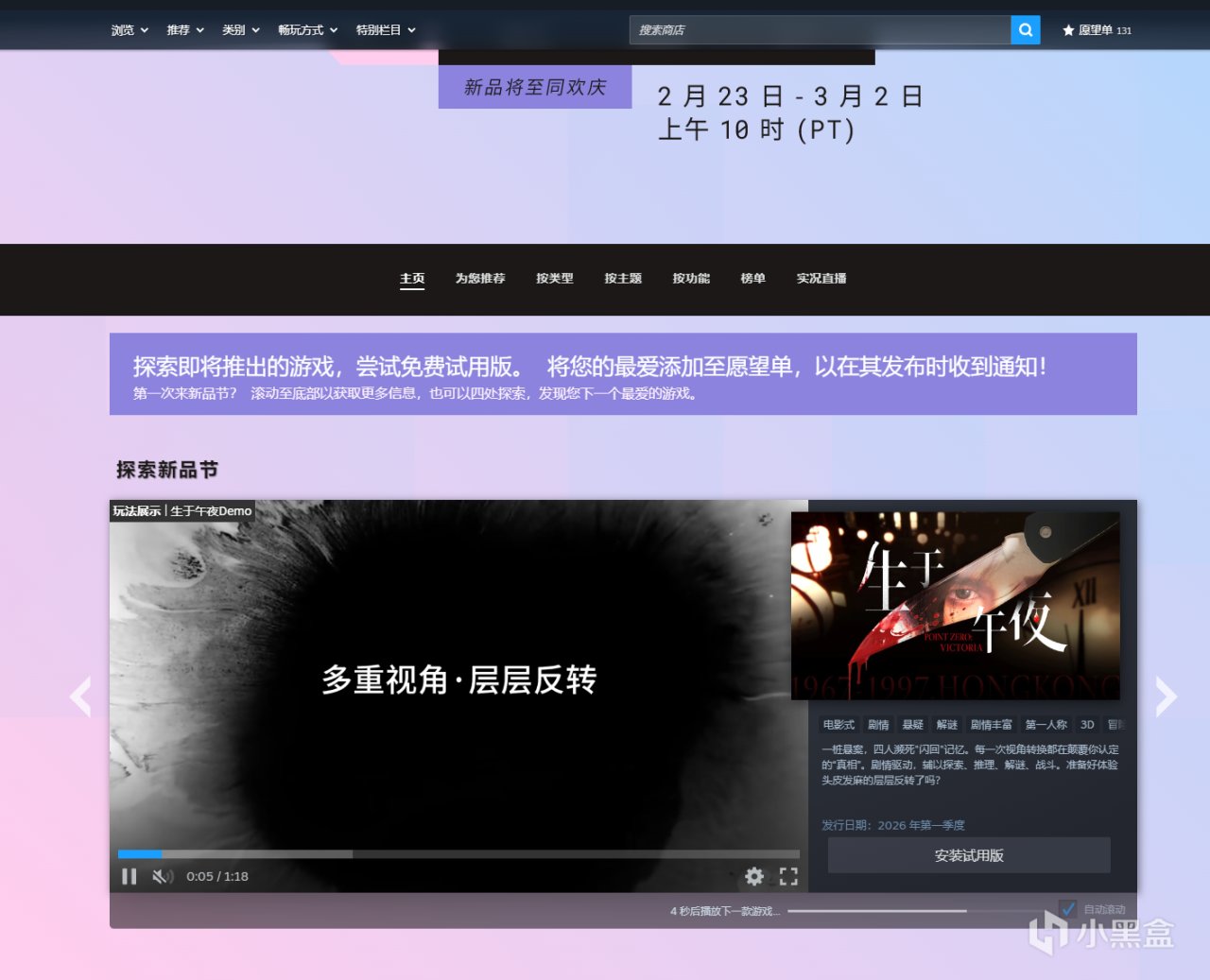Screen dimensions: 1210x980
Task: Click the 4 秒后播放下一款游戏 countdown text
Action: (725, 911)
